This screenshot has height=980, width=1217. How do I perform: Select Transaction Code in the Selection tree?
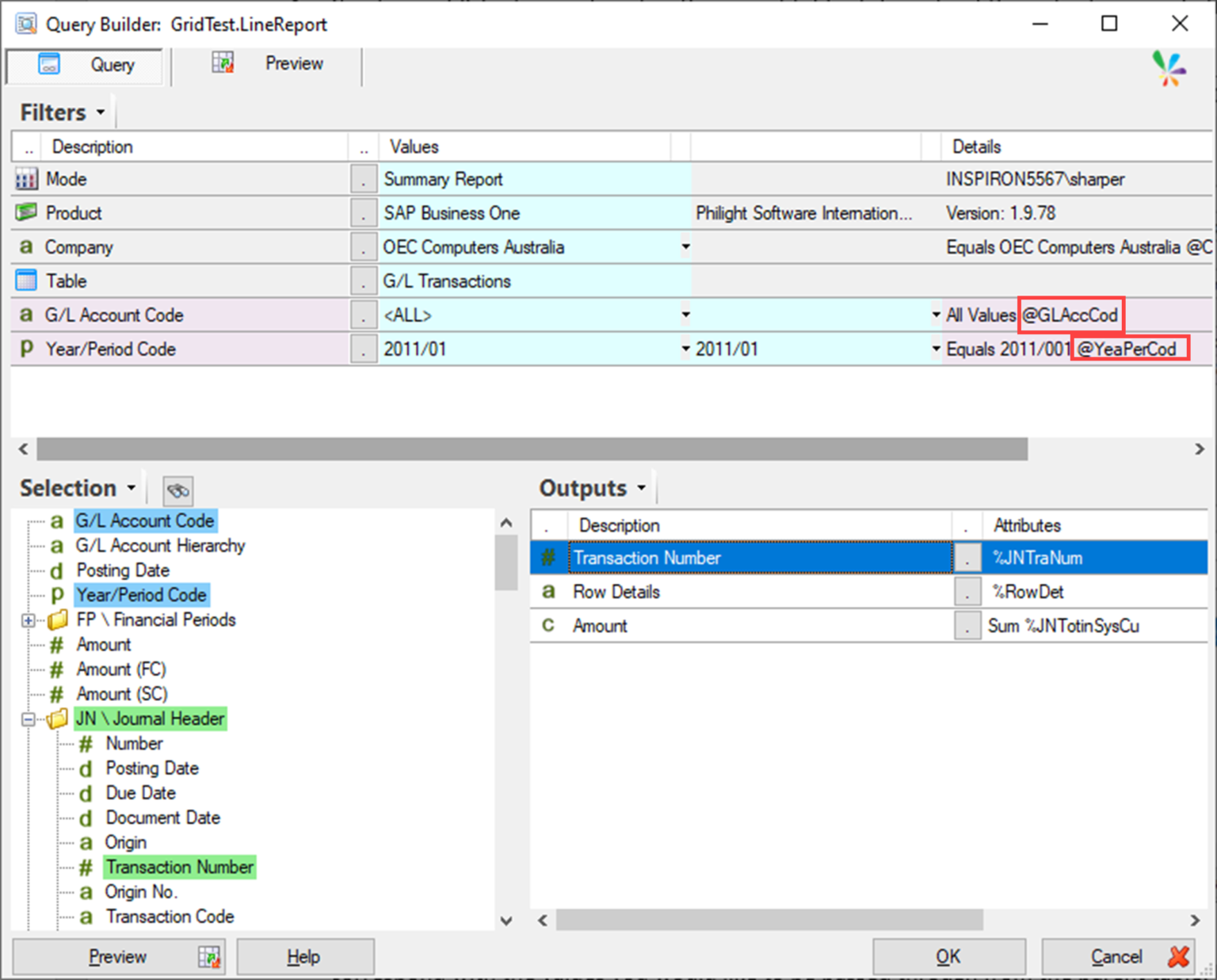tap(170, 917)
